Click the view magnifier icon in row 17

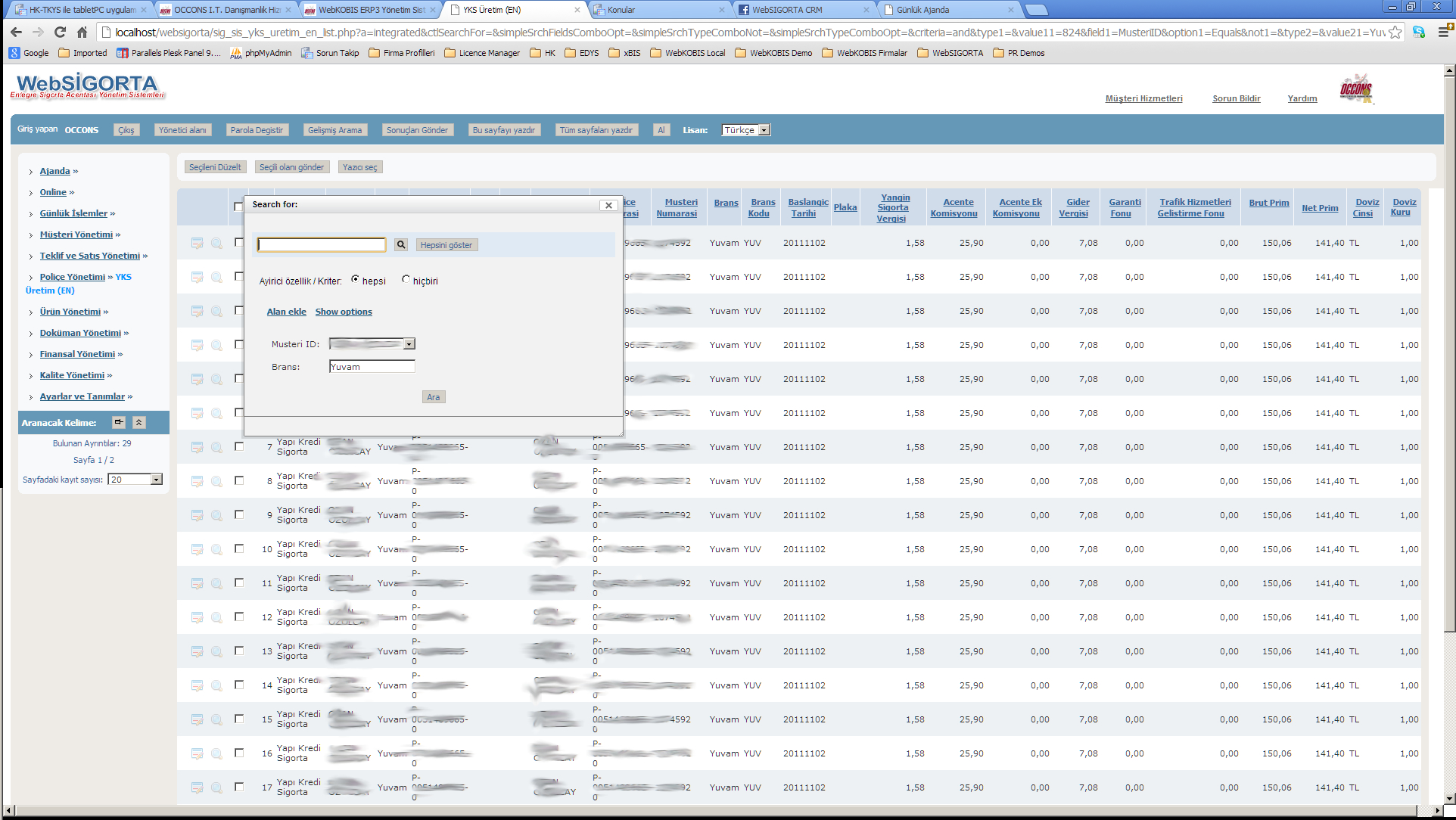click(x=216, y=787)
